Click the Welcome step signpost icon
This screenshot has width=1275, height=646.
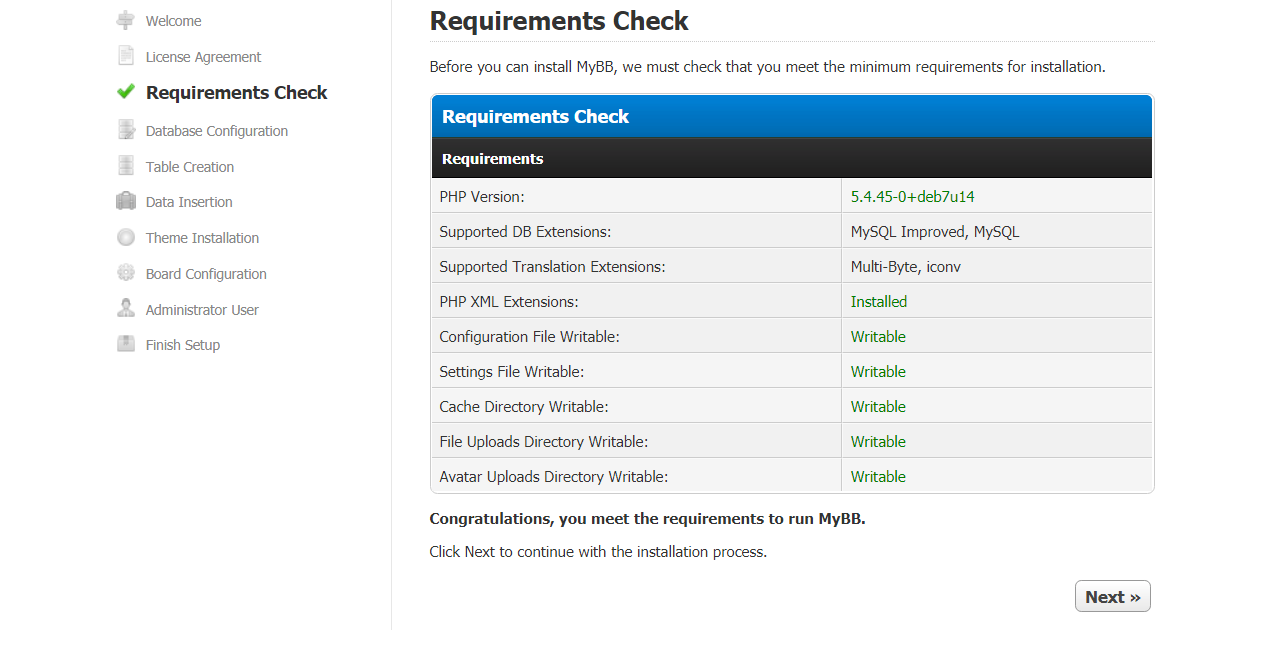pyautogui.click(x=125, y=20)
